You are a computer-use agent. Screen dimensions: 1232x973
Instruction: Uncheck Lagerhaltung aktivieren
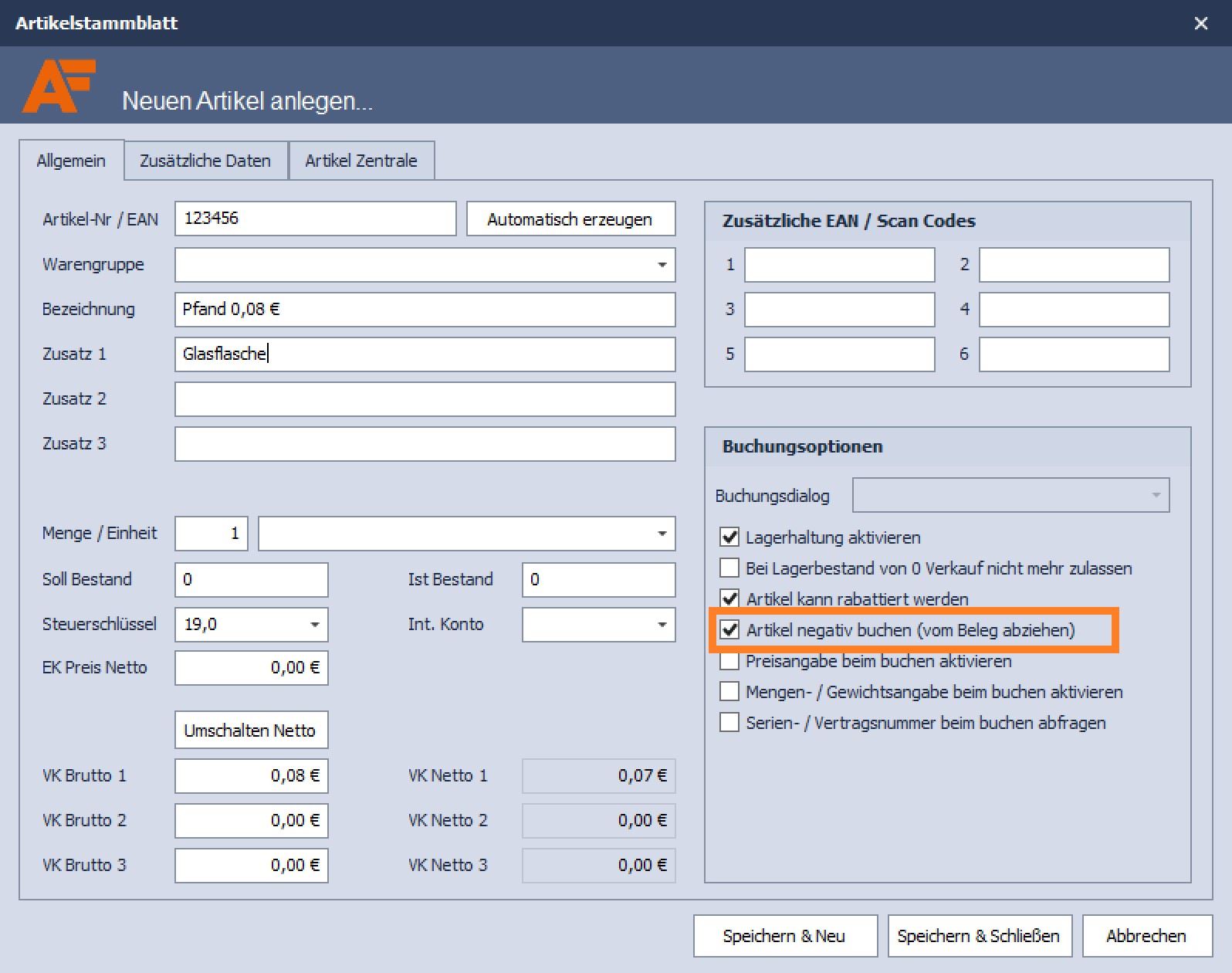tap(729, 537)
